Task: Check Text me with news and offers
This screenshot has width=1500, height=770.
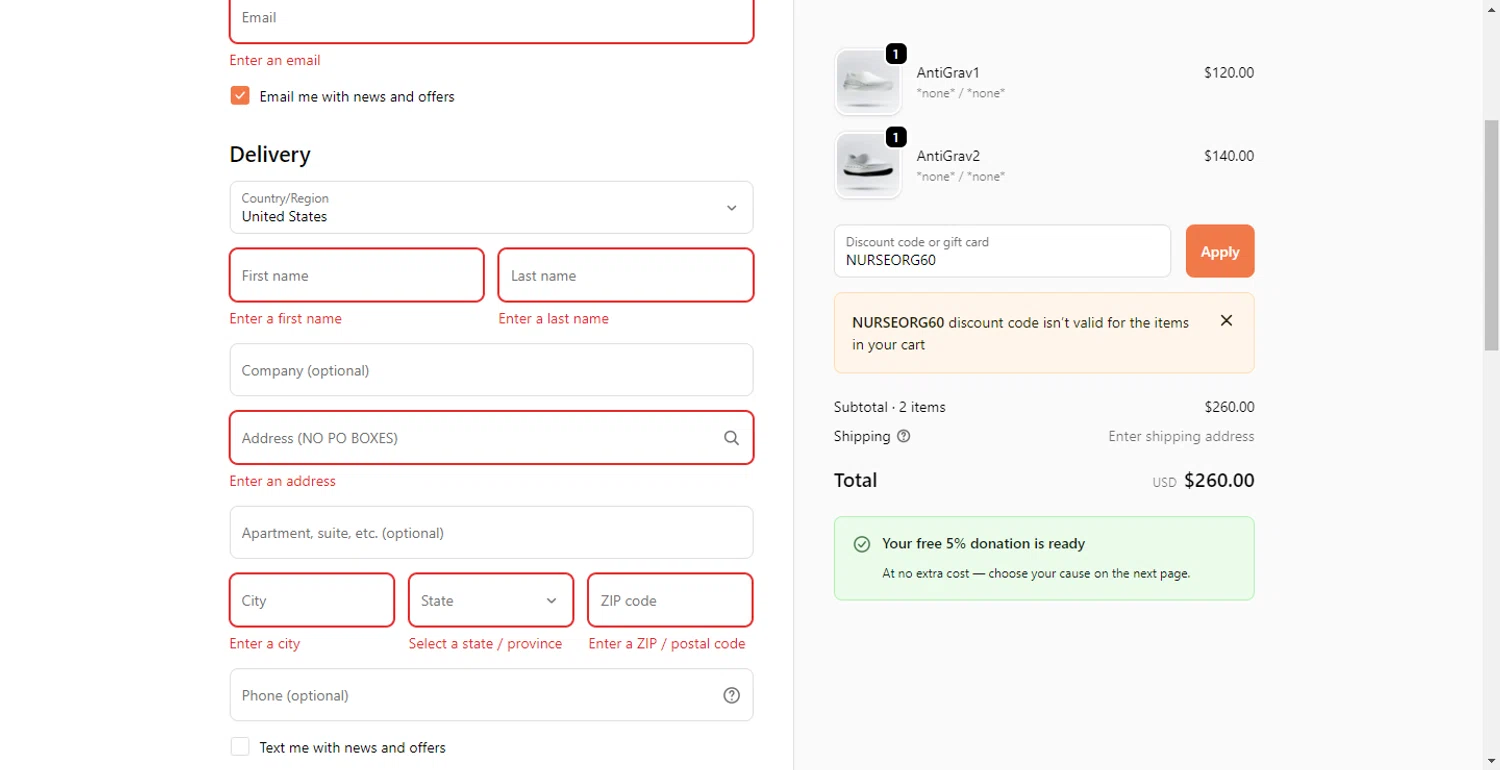Action: pos(240,747)
